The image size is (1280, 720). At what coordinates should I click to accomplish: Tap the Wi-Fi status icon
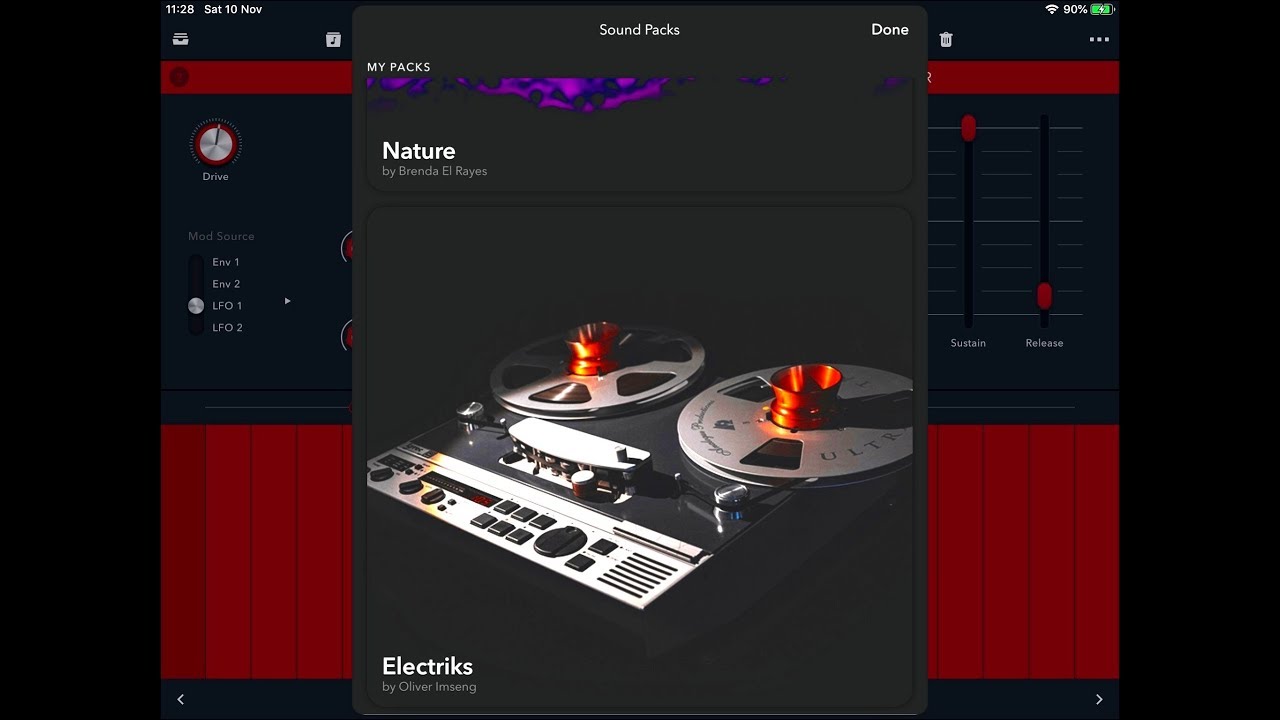pos(1051,9)
